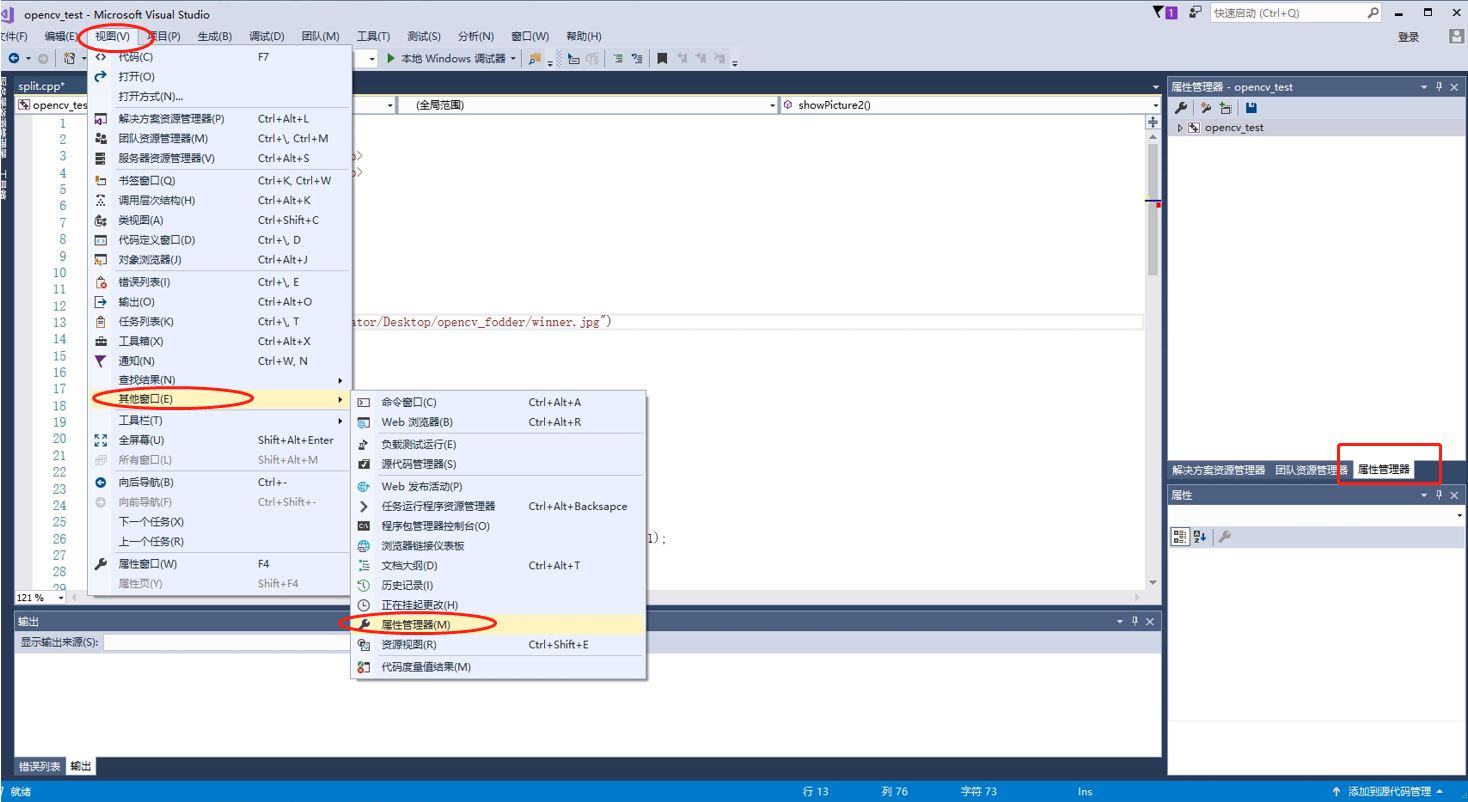Image resolution: width=1468 pixels, height=802 pixels.
Task: Click the 登录 sign-in link
Action: [1408, 37]
